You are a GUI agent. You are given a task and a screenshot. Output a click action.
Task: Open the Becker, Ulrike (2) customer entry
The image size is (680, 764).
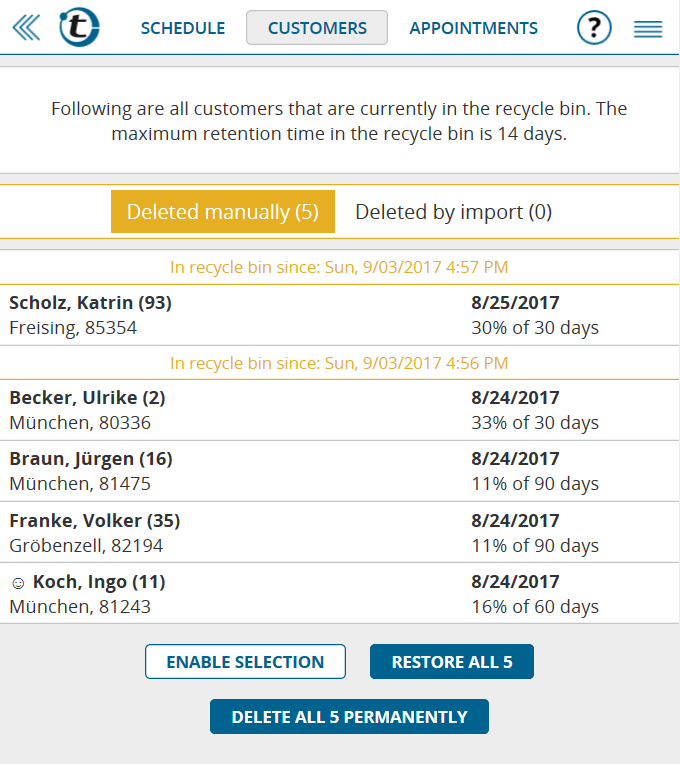tap(339, 410)
